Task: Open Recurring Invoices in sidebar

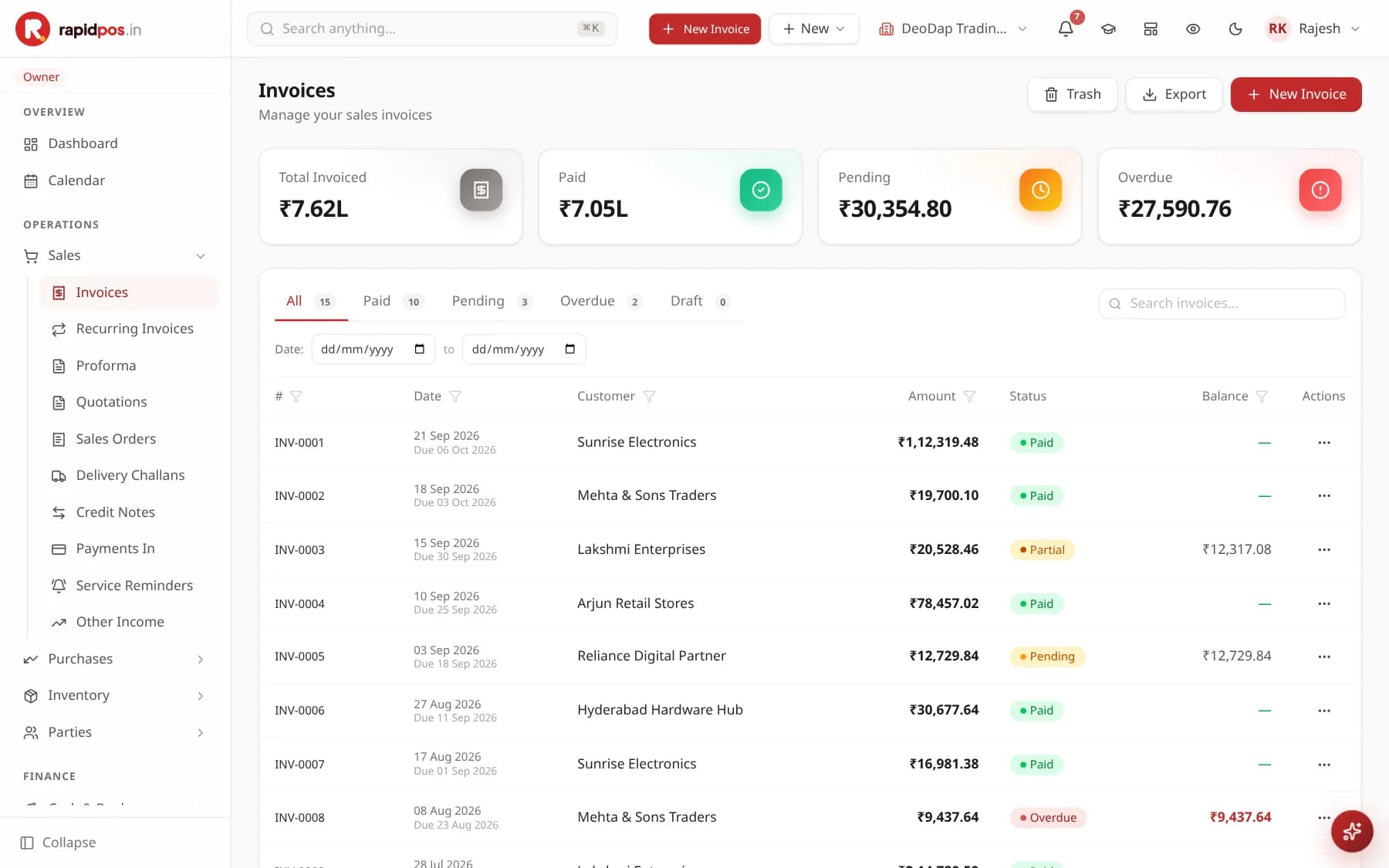Action: [x=130, y=329]
